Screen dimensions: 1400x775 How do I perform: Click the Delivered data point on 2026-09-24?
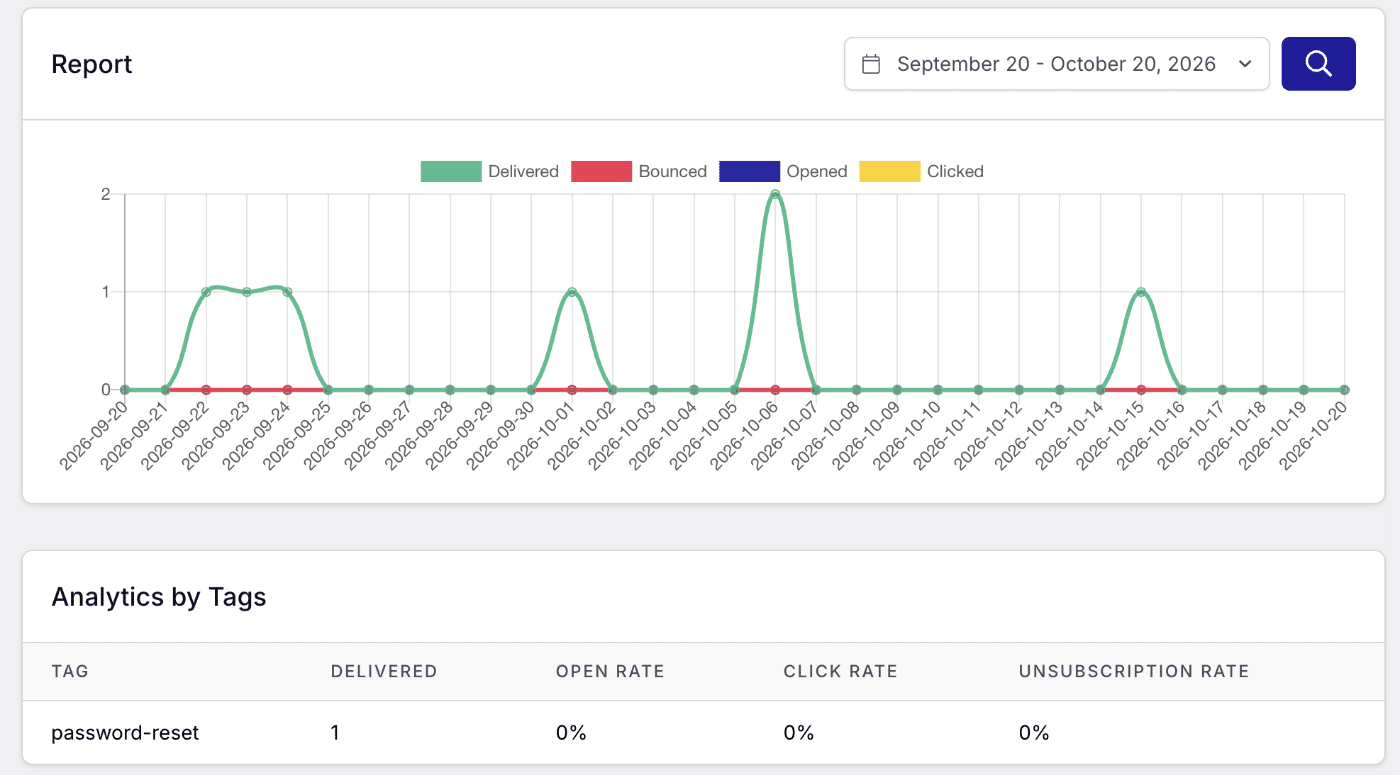coord(287,292)
